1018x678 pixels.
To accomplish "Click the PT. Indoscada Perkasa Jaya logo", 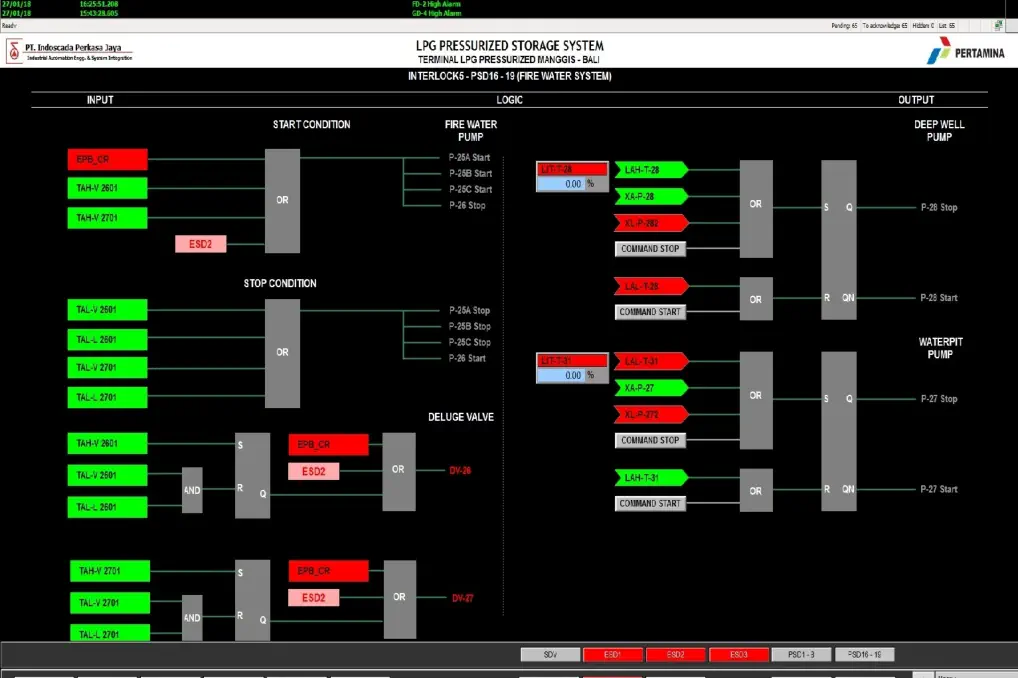I will point(69,51).
